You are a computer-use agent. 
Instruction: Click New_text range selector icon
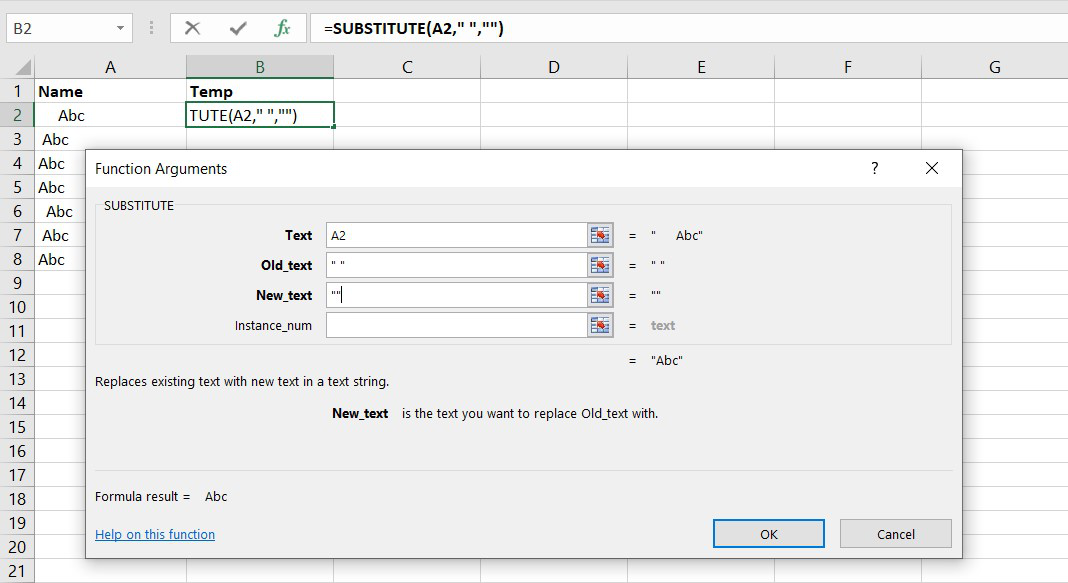(600, 295)
